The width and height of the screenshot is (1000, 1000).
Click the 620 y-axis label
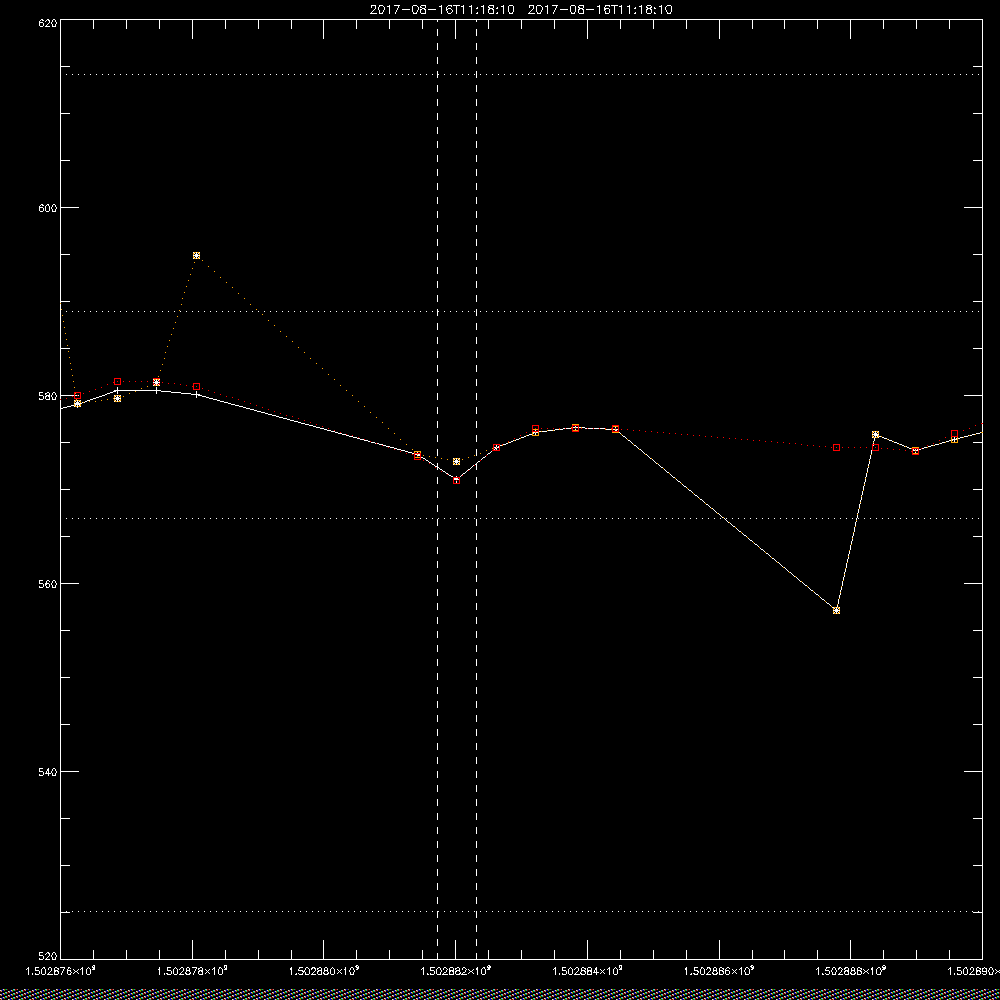coord(49,23)
